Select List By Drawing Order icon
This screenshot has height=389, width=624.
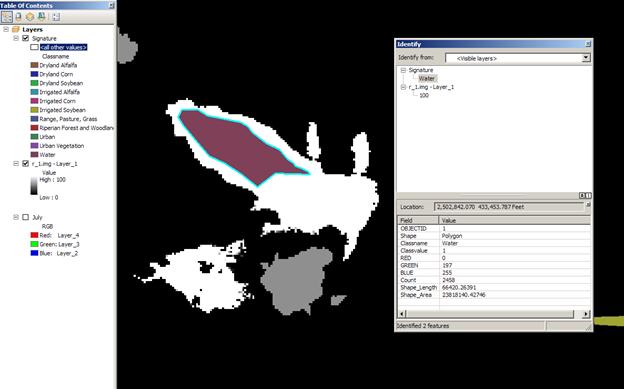click(6, 17)
